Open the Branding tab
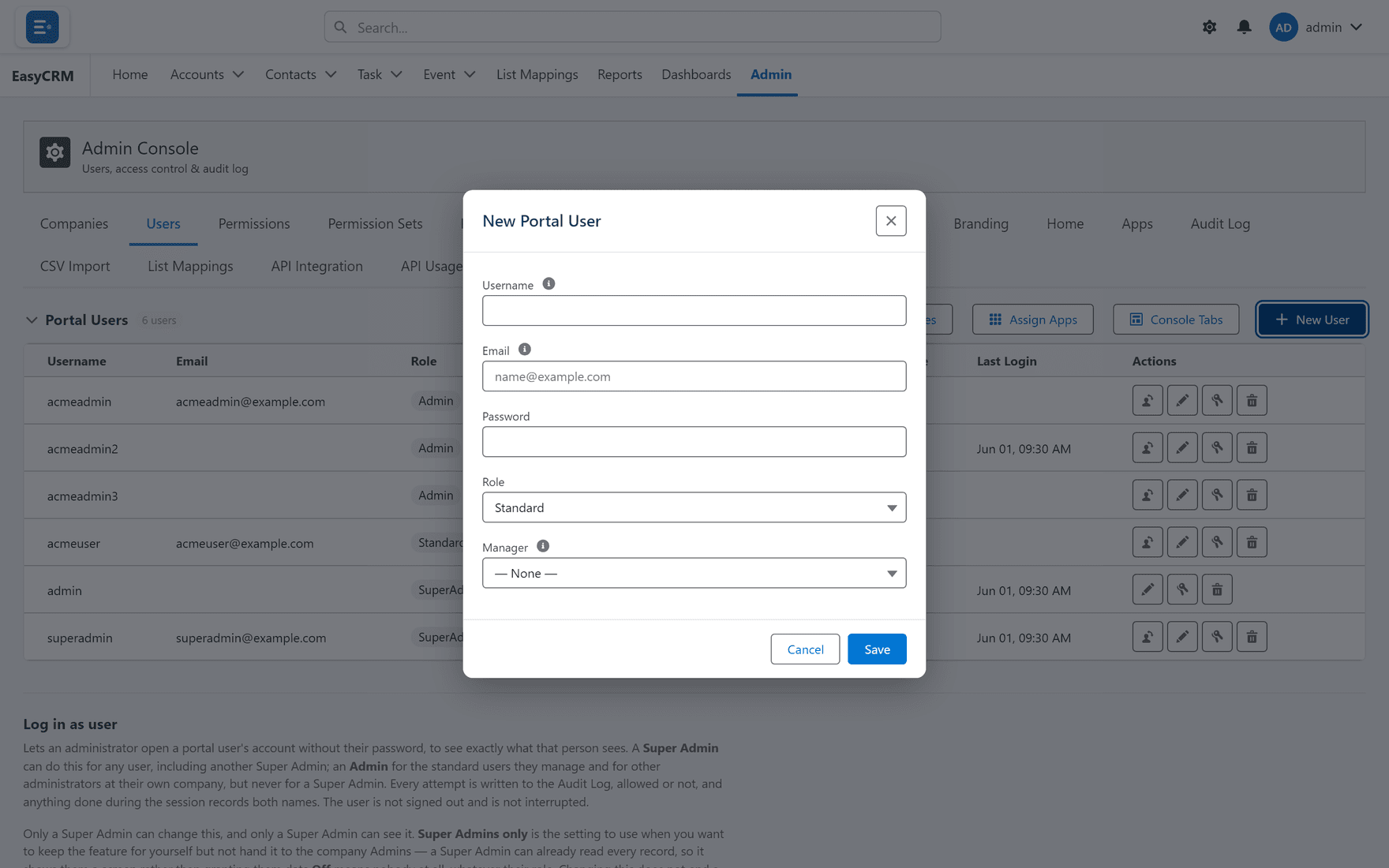 (981, 223)
